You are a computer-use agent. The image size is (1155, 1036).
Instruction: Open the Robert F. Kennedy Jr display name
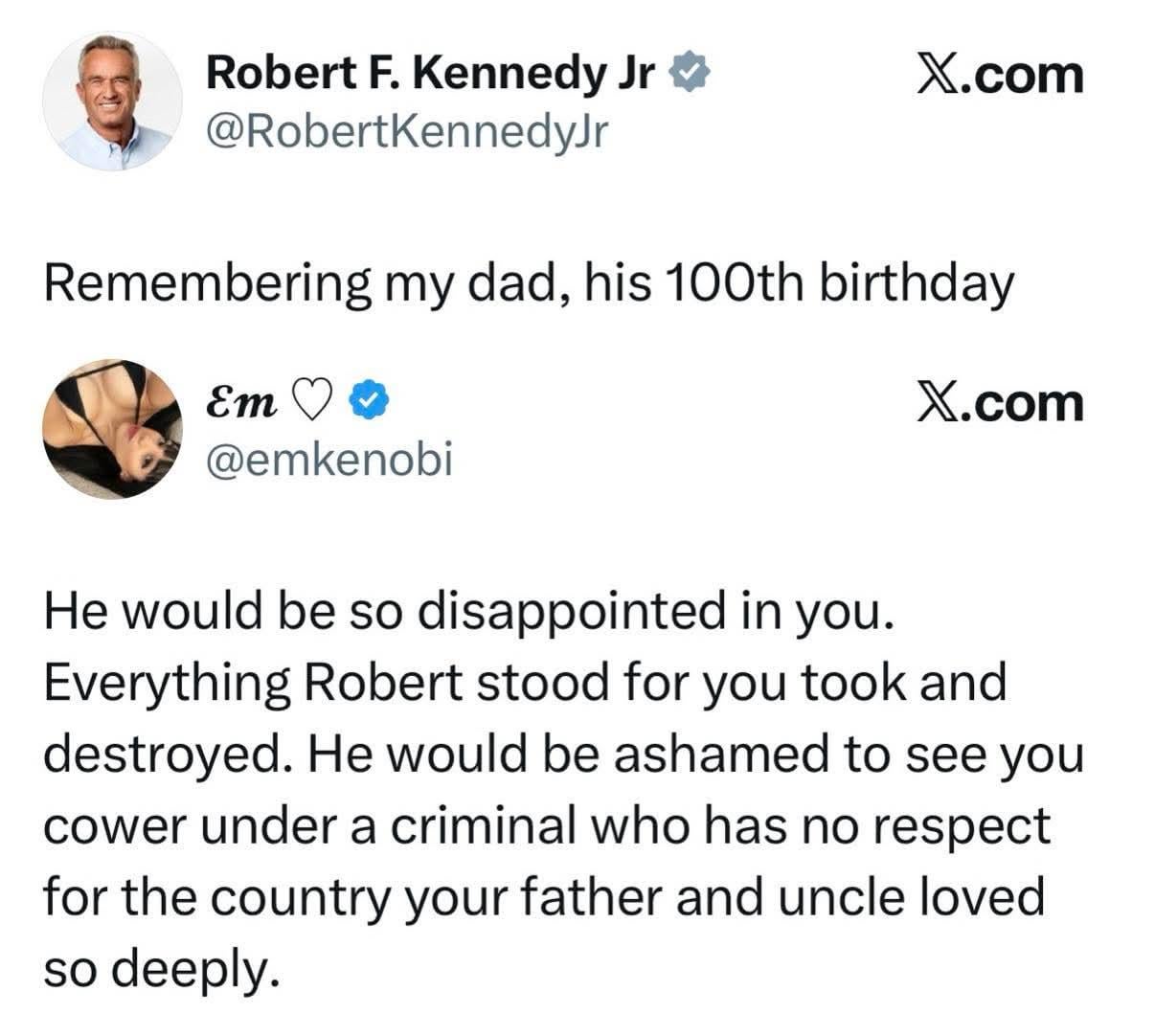[x=431, y=73]
